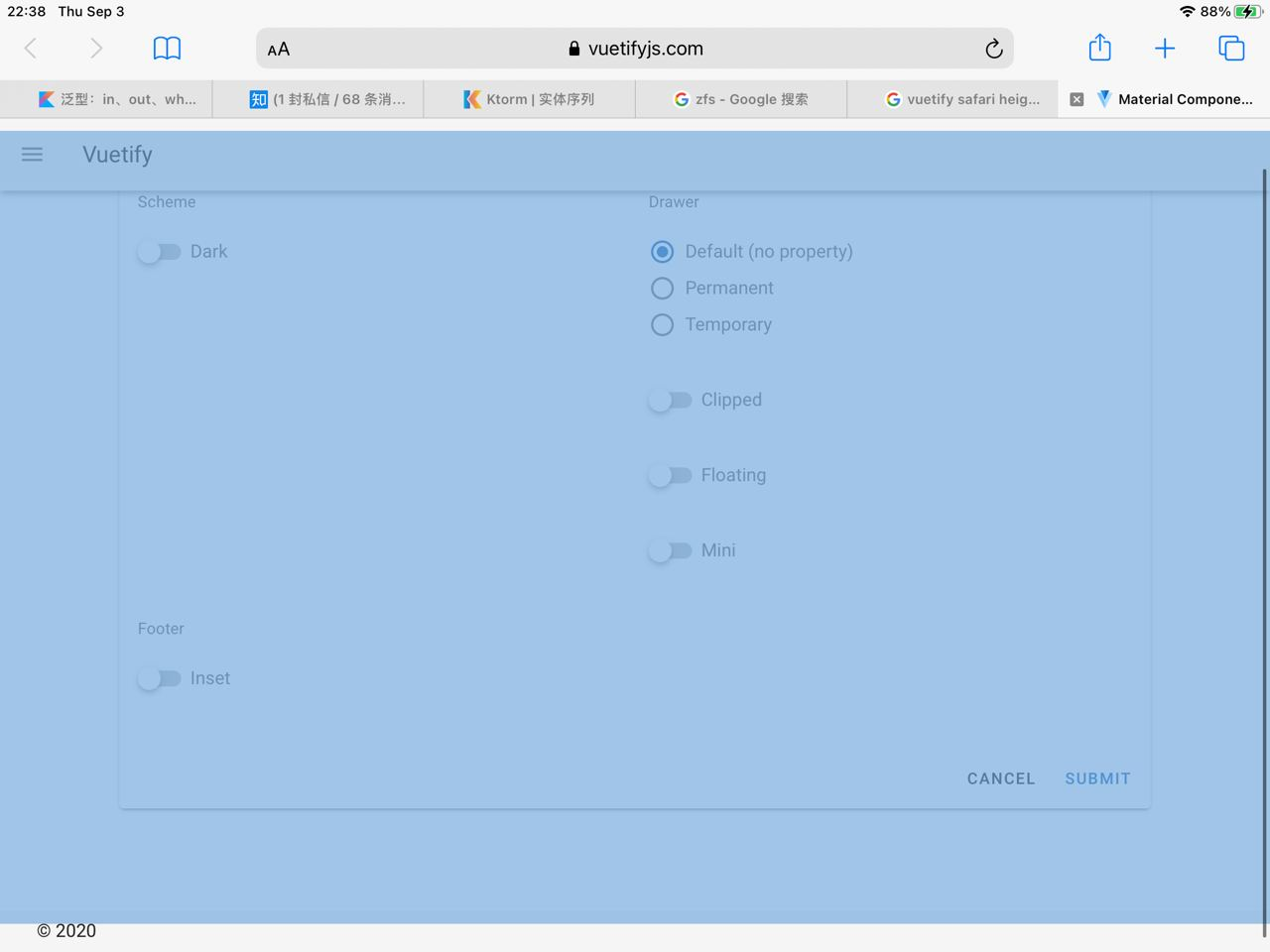
Task: Turn on the Clipped drawer toggle
Action: click(x=671, y=400)
